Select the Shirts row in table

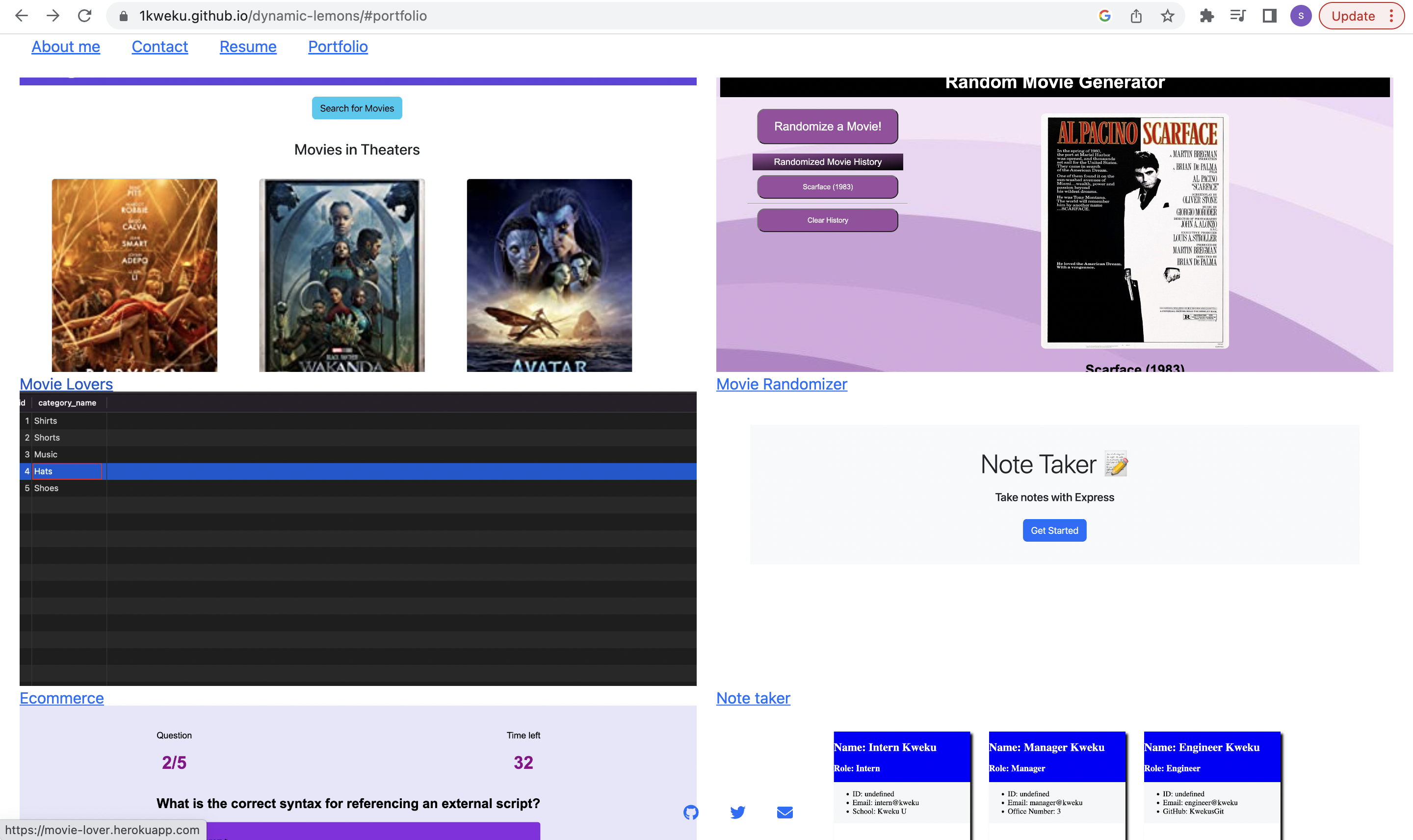358,421
